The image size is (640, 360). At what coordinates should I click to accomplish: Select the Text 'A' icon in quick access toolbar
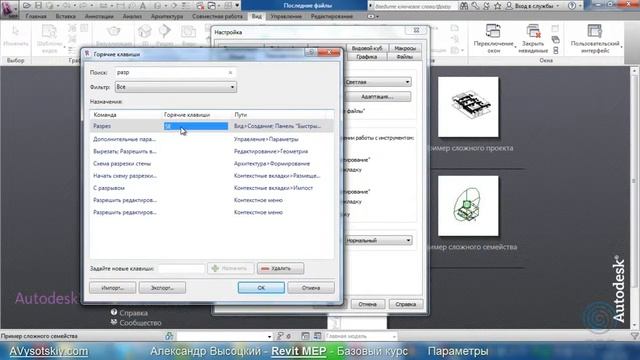coord(143,6)
